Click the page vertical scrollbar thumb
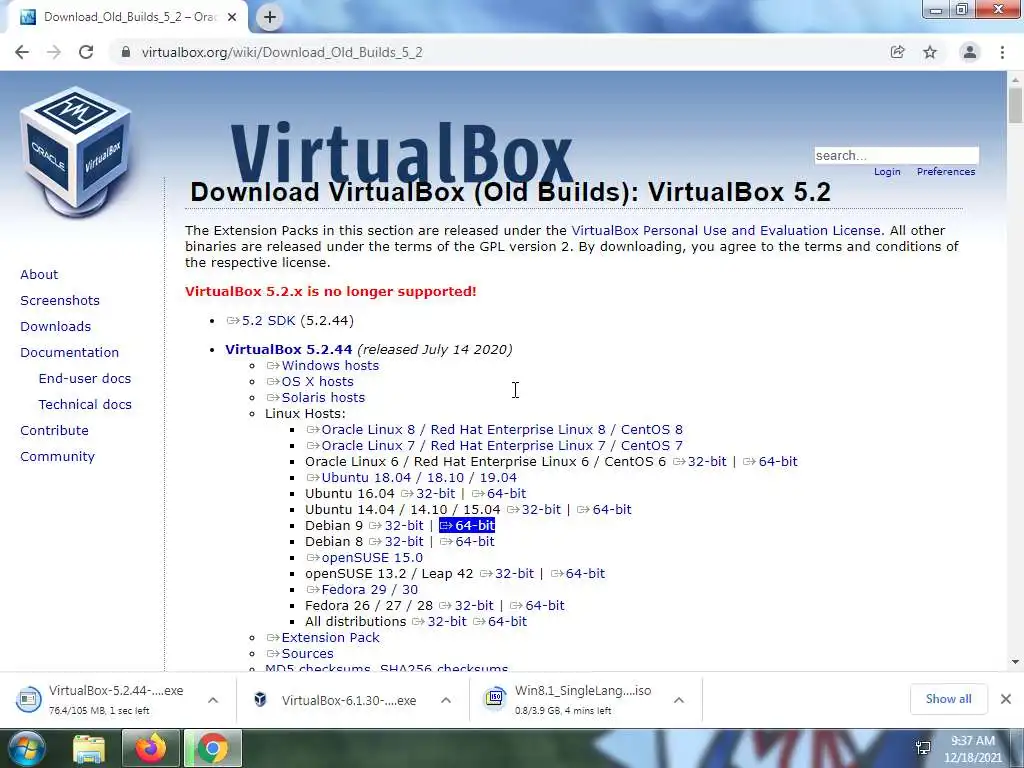 pyautogui.click(x=1015, y=104)
